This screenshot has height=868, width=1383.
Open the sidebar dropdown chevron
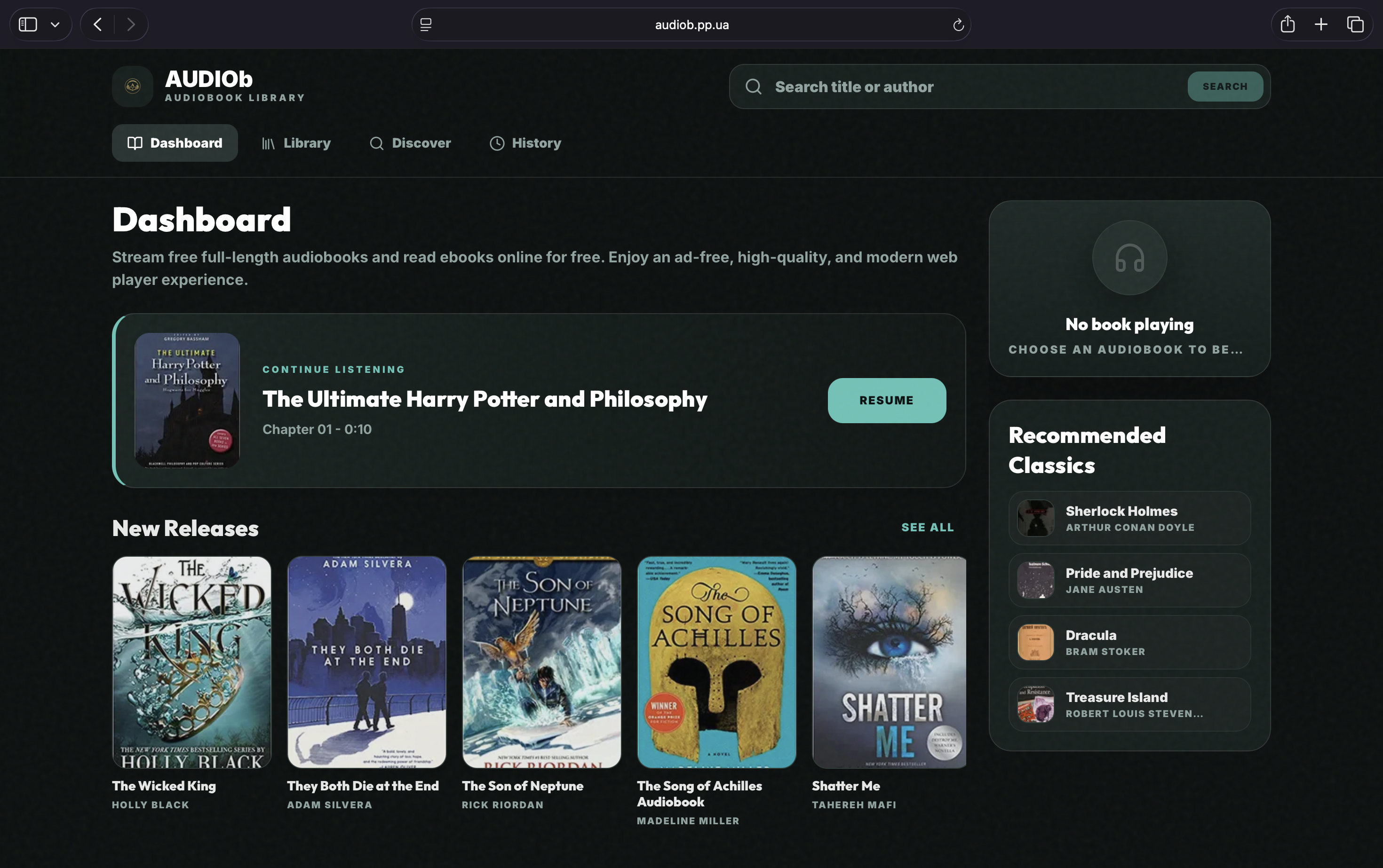(55, 24)
